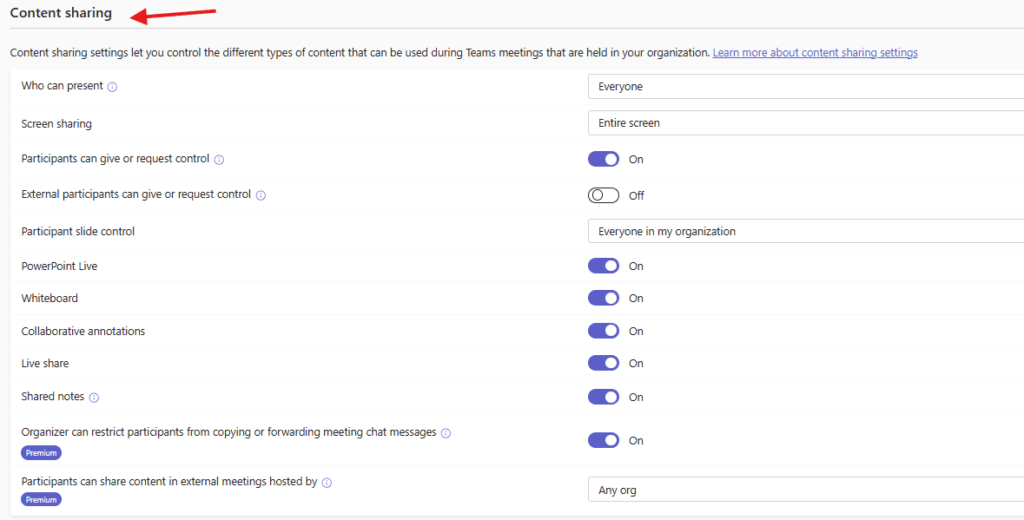
Task: Disable Participants can give or request control
Action: 604,159
